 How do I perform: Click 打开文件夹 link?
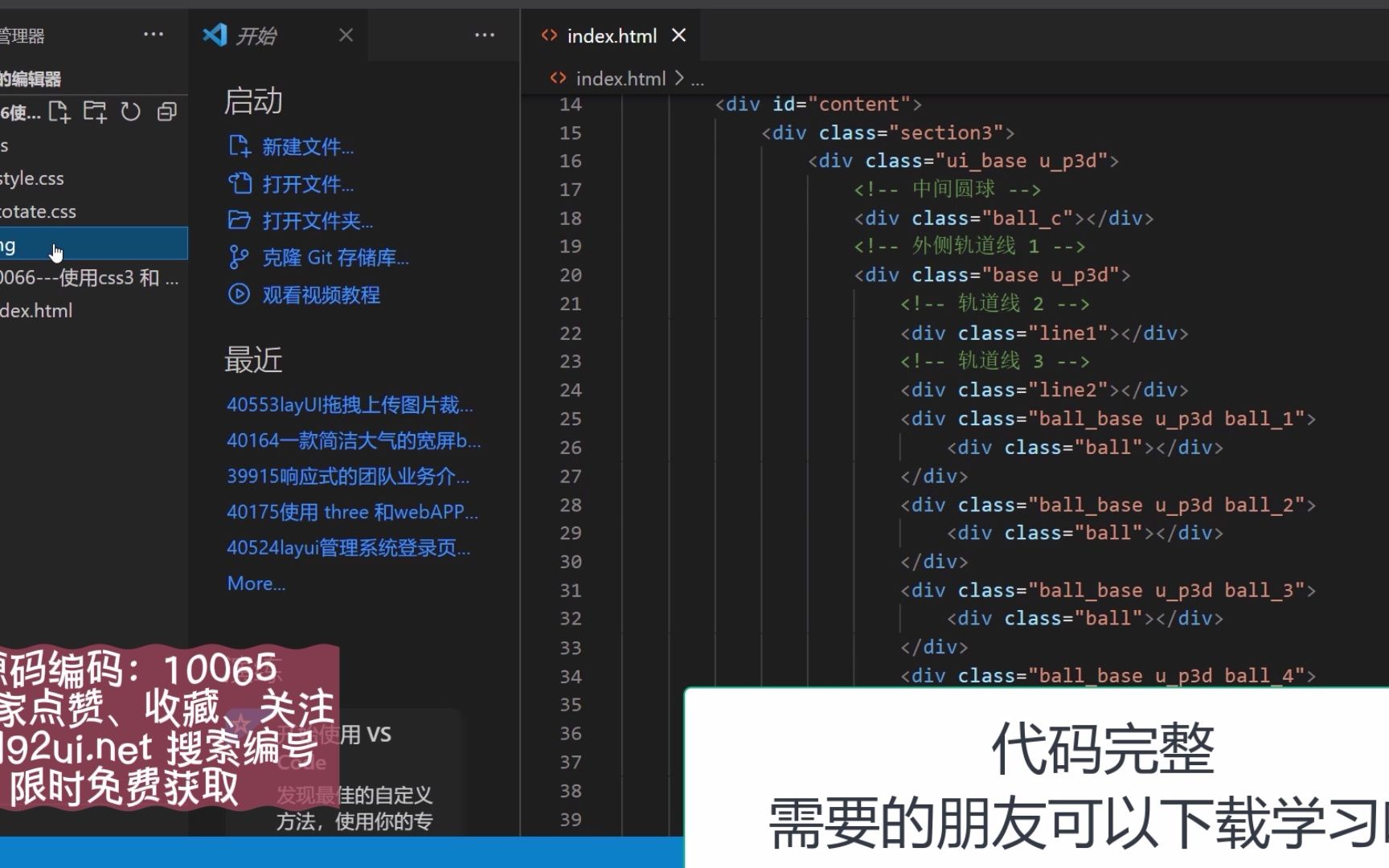pos(318,221)
